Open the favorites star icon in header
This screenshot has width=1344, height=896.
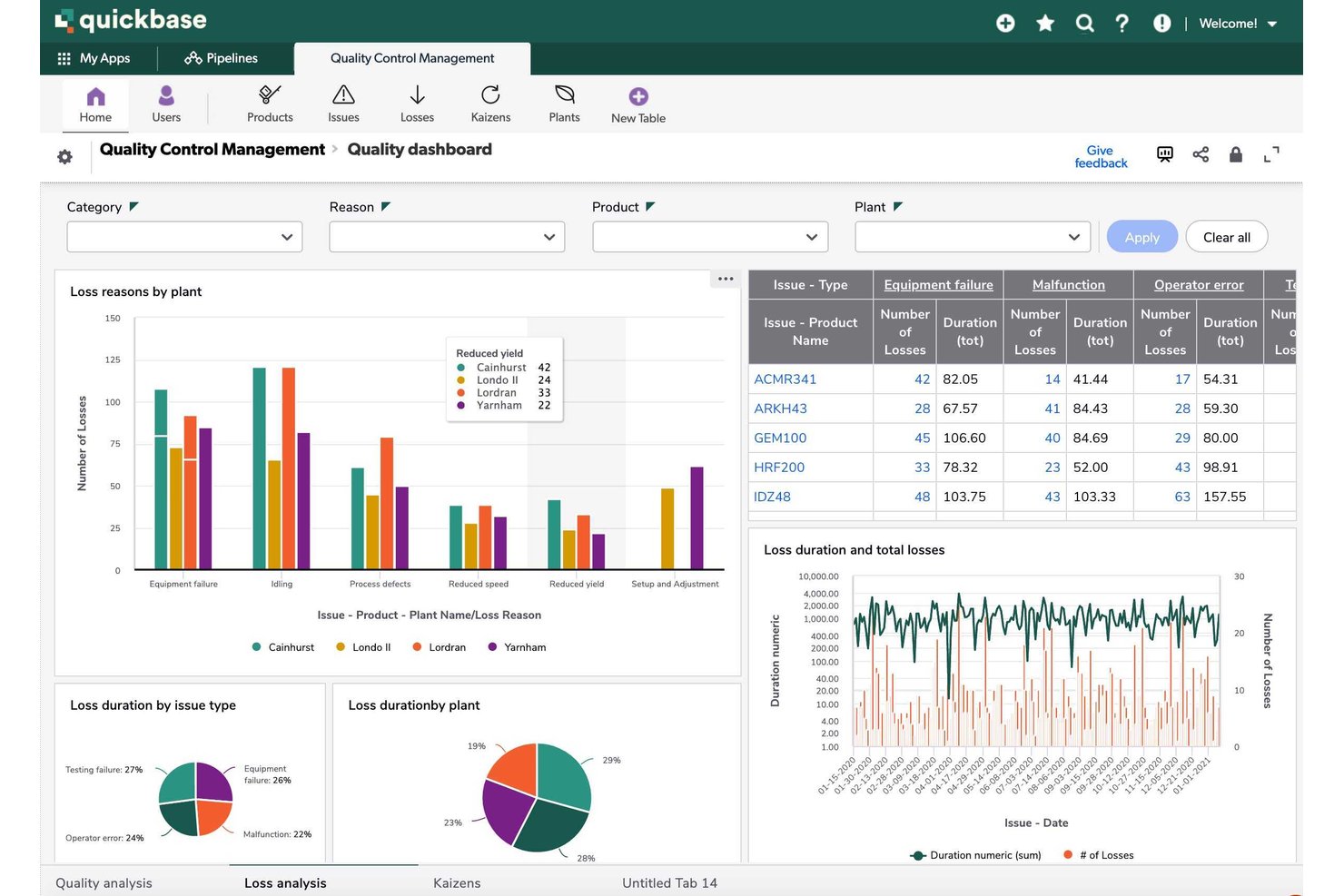click(x=1045, y=23)
